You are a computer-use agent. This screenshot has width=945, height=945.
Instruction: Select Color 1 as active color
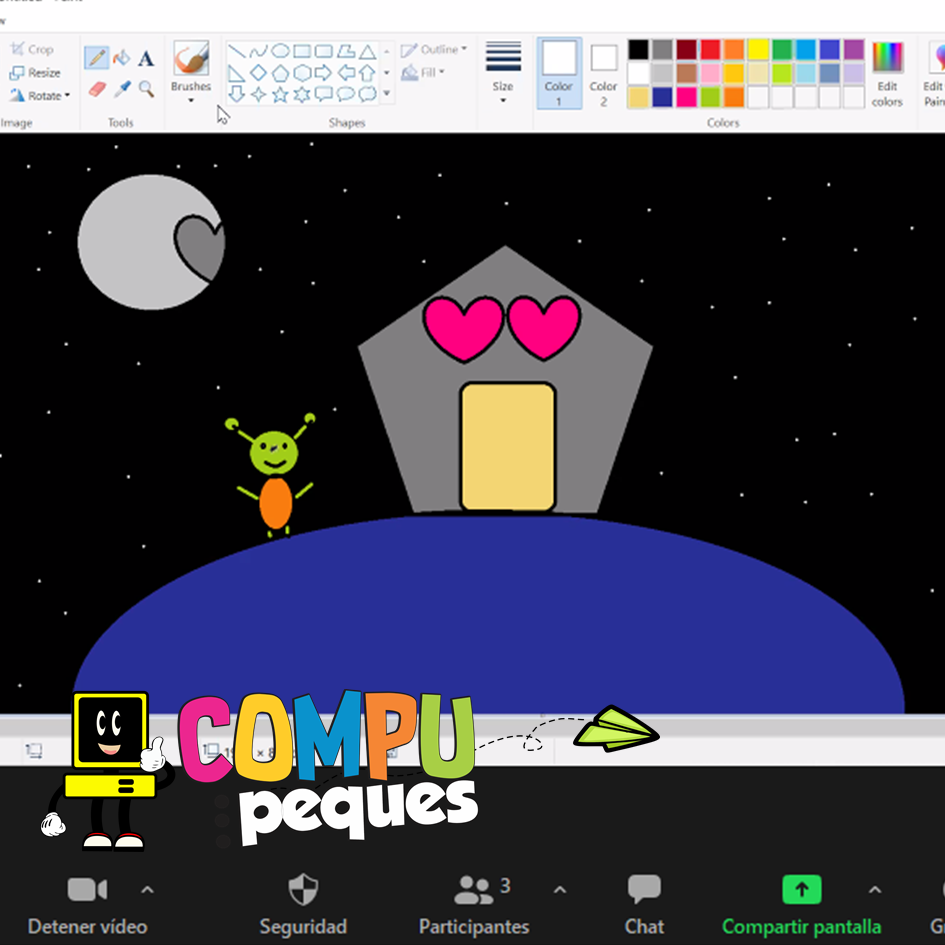point(559,72)
